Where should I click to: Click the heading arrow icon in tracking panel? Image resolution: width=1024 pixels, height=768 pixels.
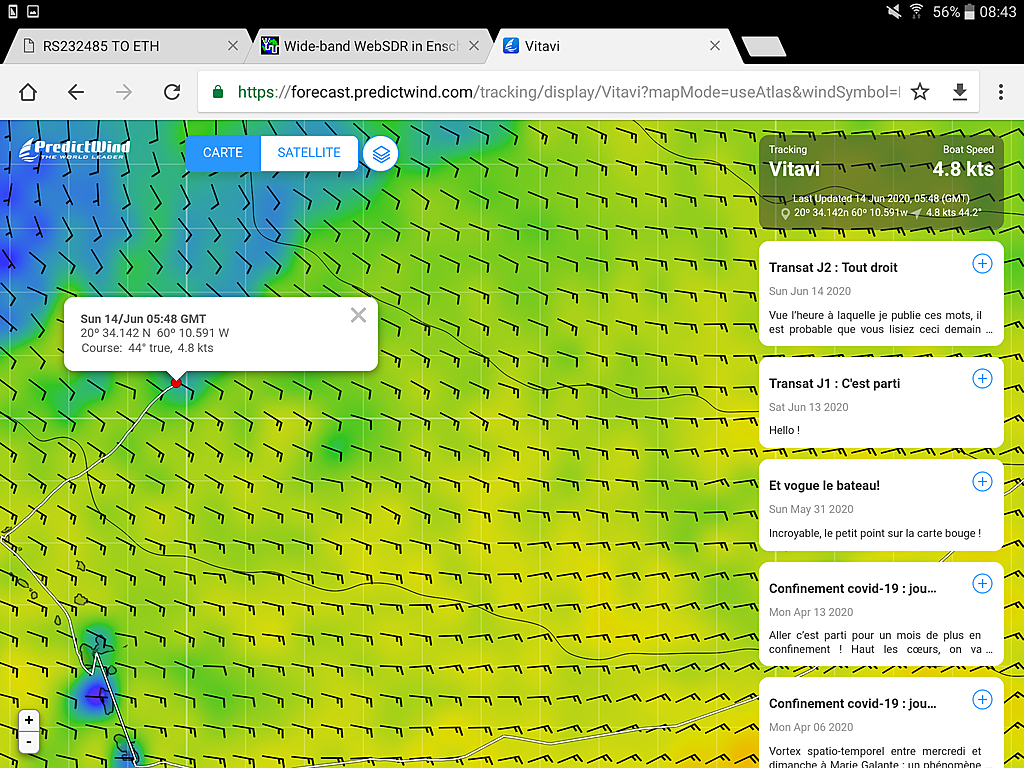pyautogui.click(x=917, y=214)
